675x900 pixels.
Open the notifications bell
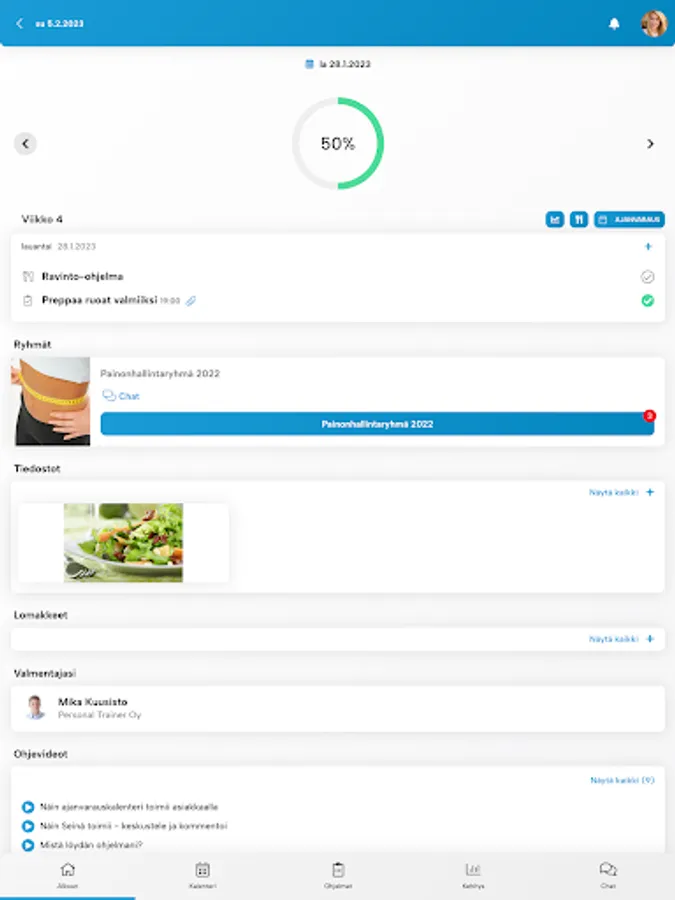[x=614, y=24]
